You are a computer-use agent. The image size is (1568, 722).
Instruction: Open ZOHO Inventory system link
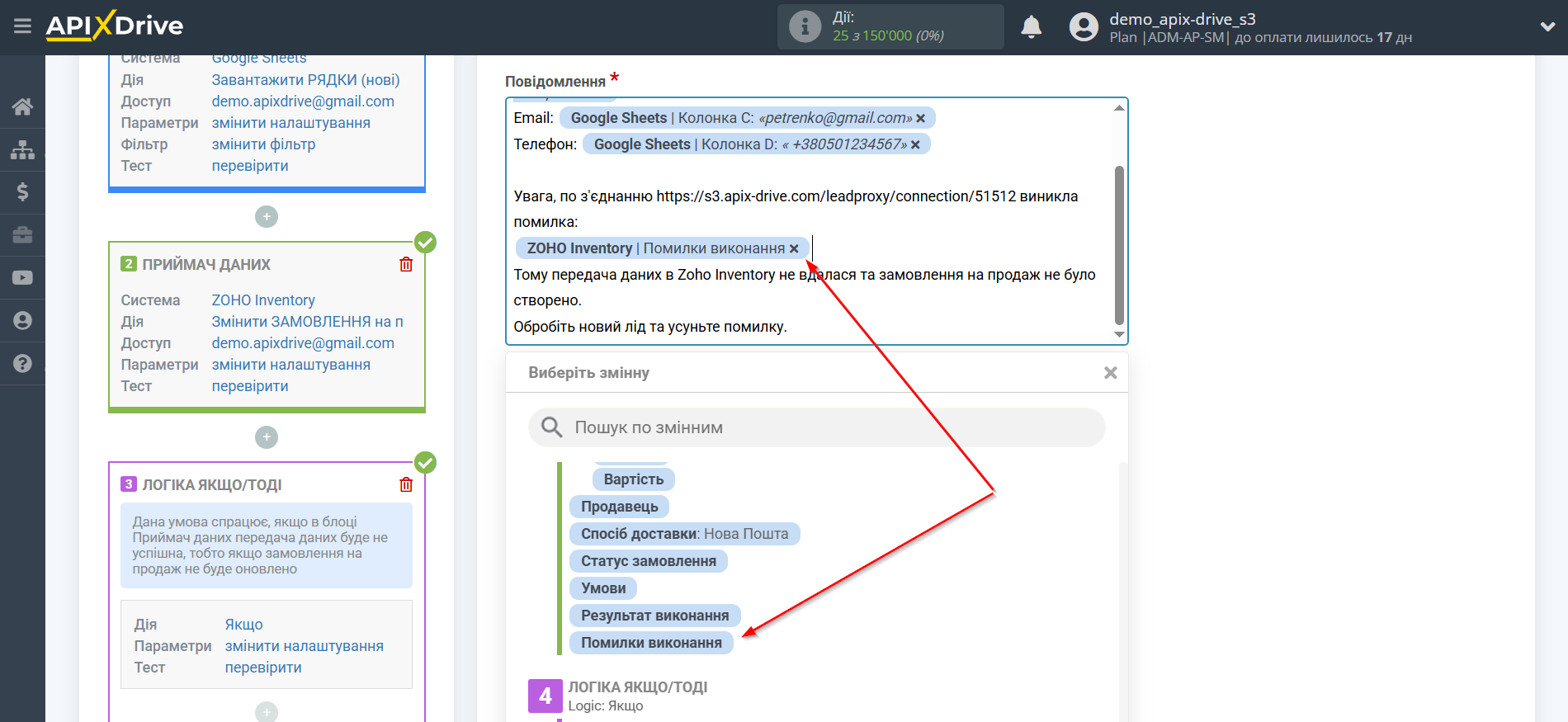[x=263, y=300]
